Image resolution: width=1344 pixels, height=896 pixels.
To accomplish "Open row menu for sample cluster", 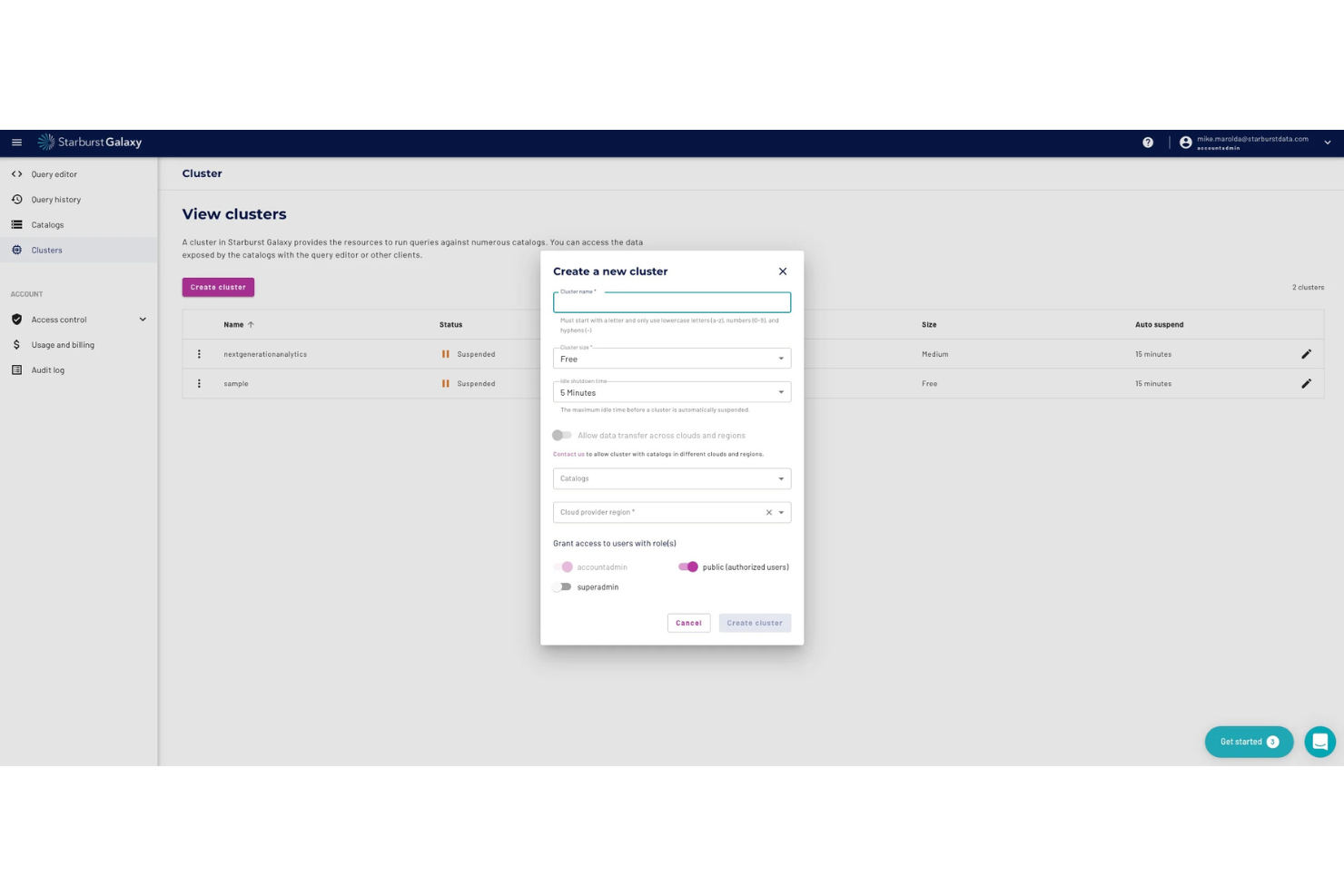I will point(199,384).
